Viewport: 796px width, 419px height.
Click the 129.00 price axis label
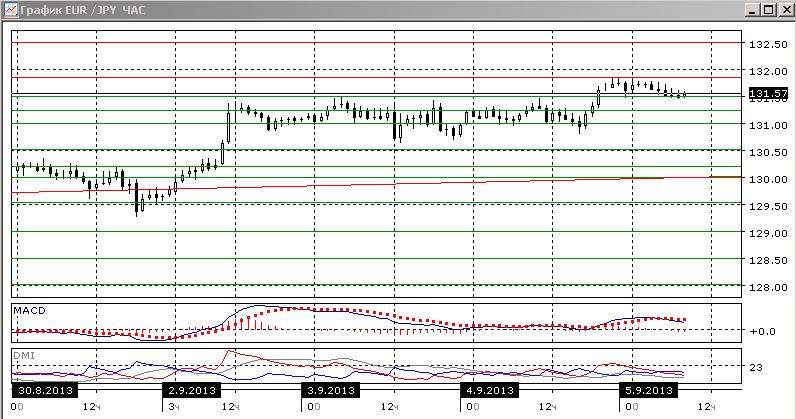pyautogui.click(x=768, y=233)
